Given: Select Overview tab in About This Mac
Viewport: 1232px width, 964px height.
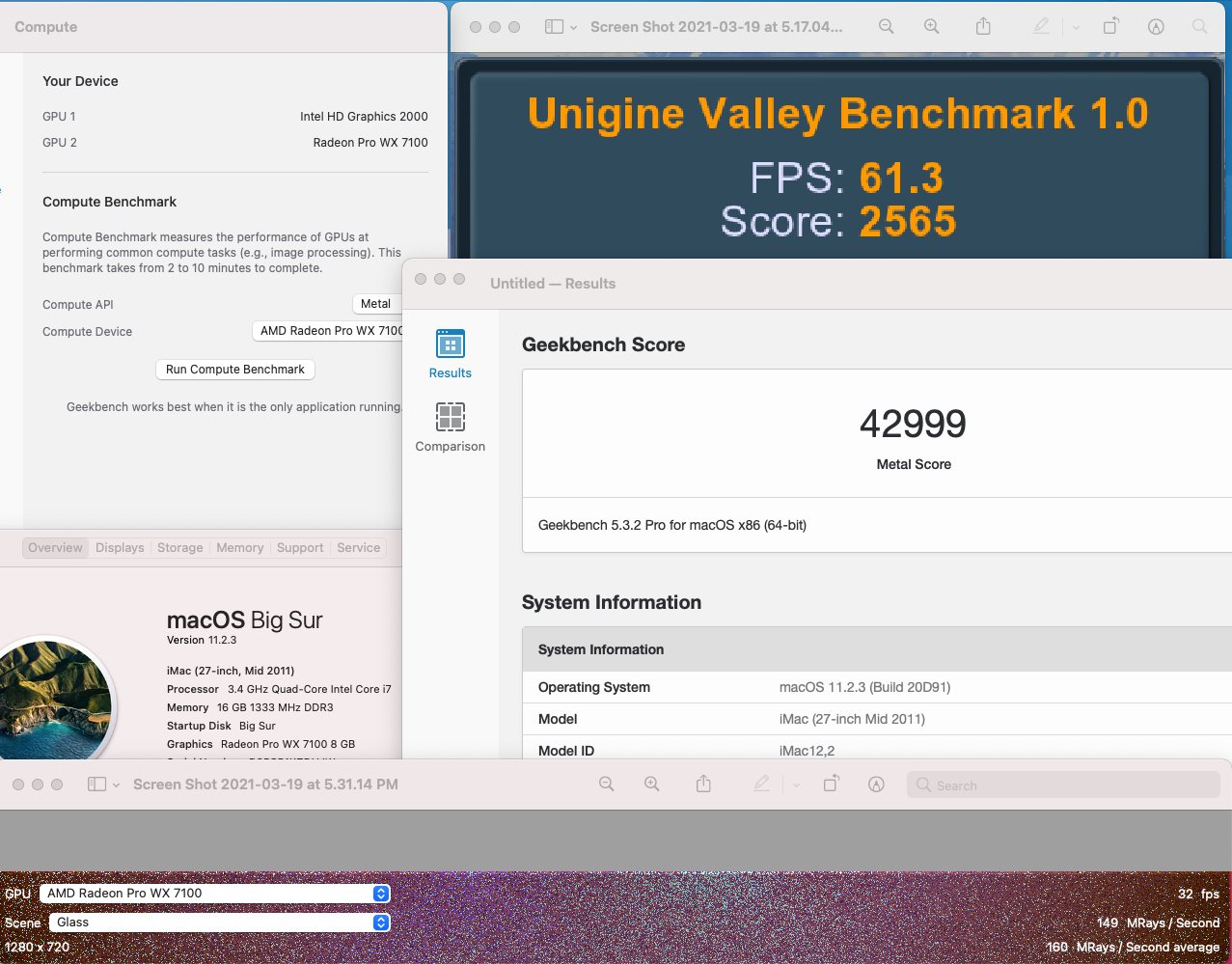Looking at the screenshot, I should (x=55, y=547).
